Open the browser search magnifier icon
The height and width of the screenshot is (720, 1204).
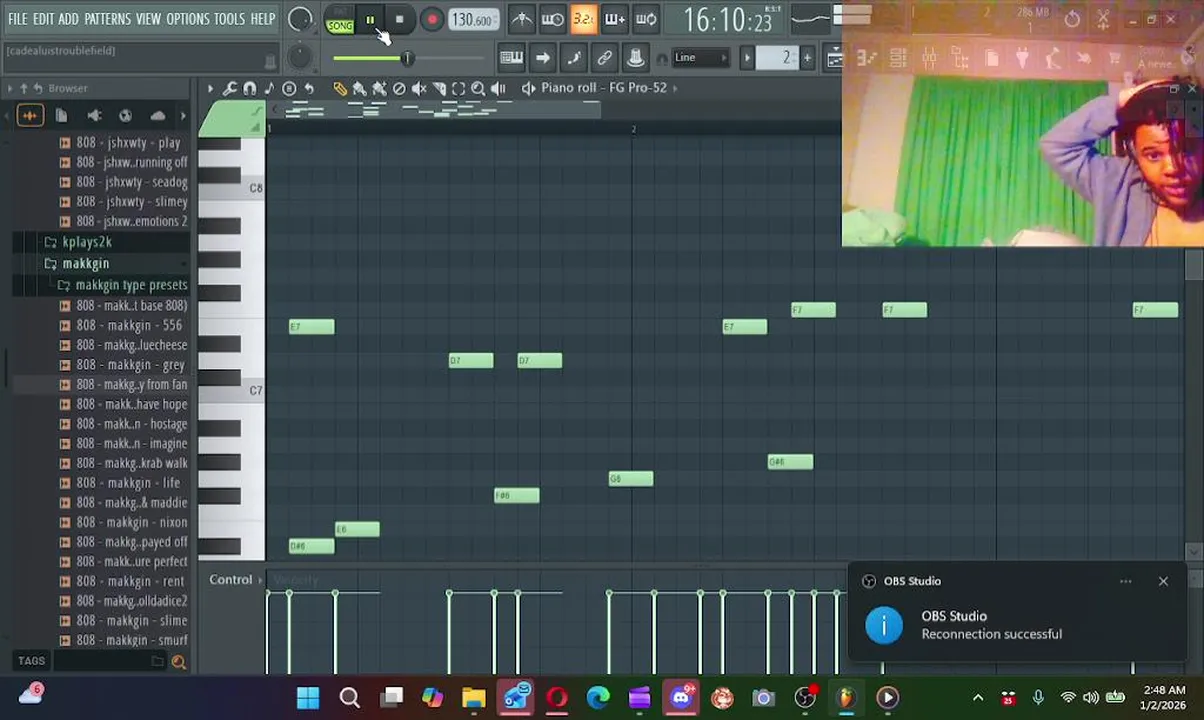tap(178, 661)
